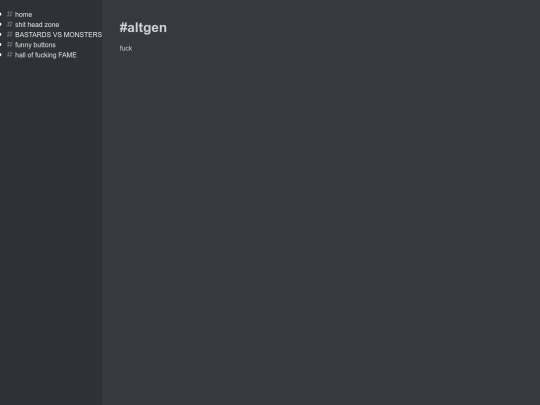Click the blank main content area
540x405 pixels.
[321, 227]
